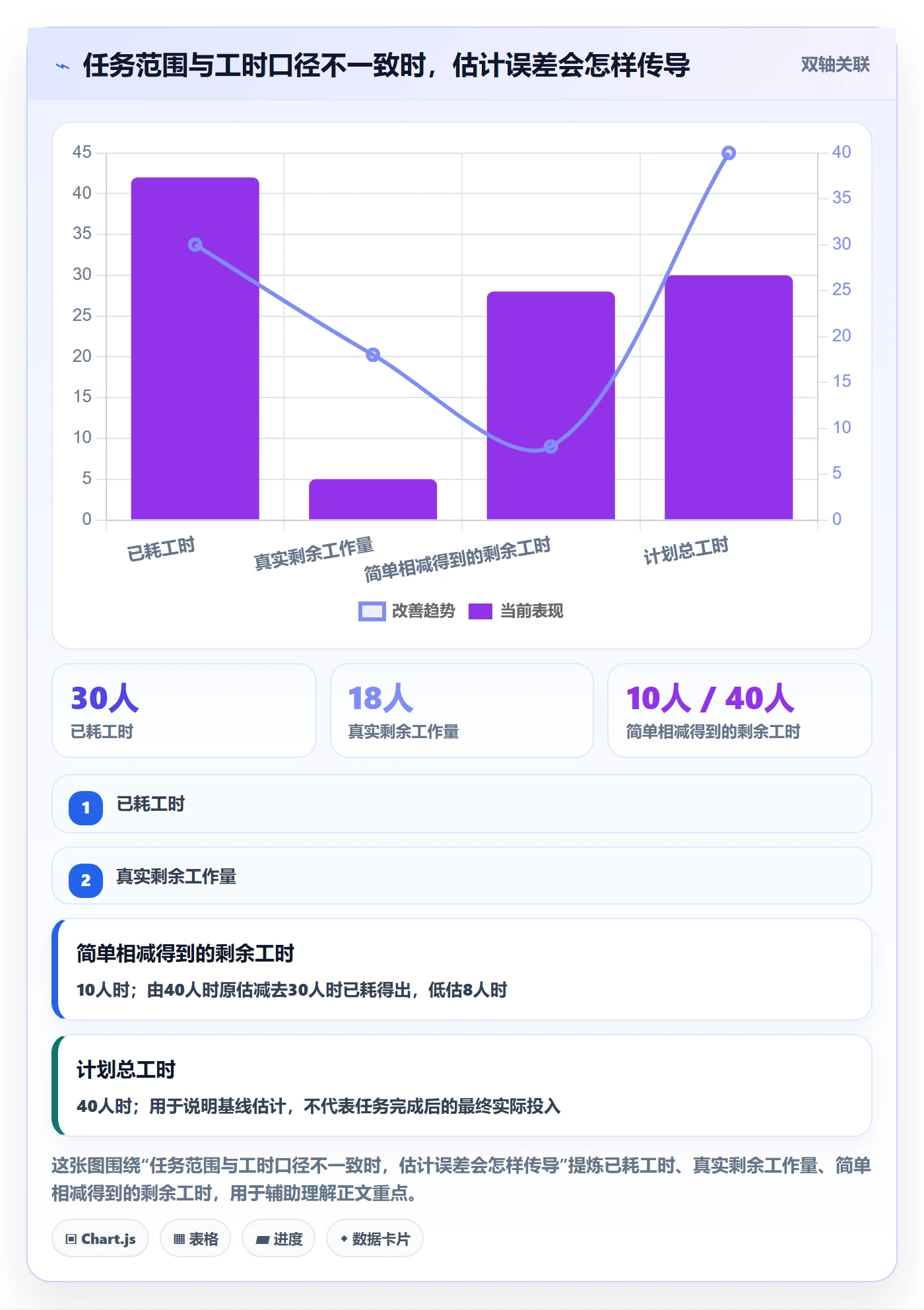
Task: Click the line point at value 18
Action: click(x=373, y=355)
